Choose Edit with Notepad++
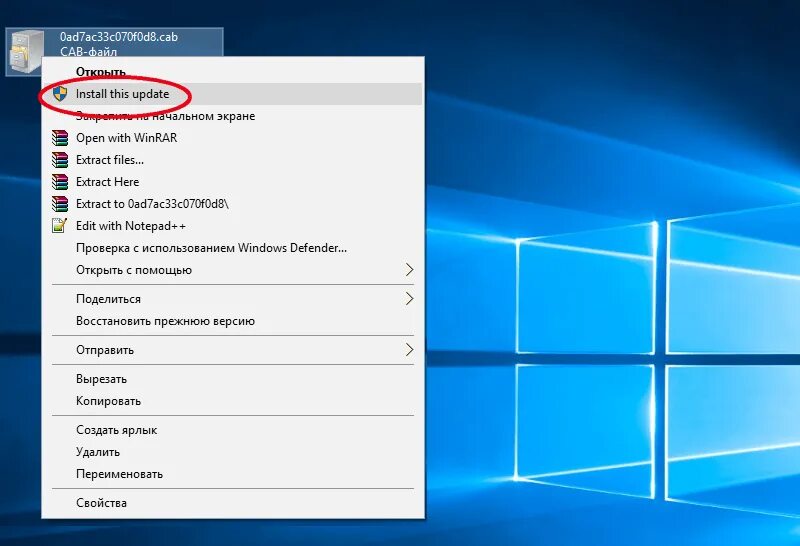The image size is (800, 546). (233, 226)
